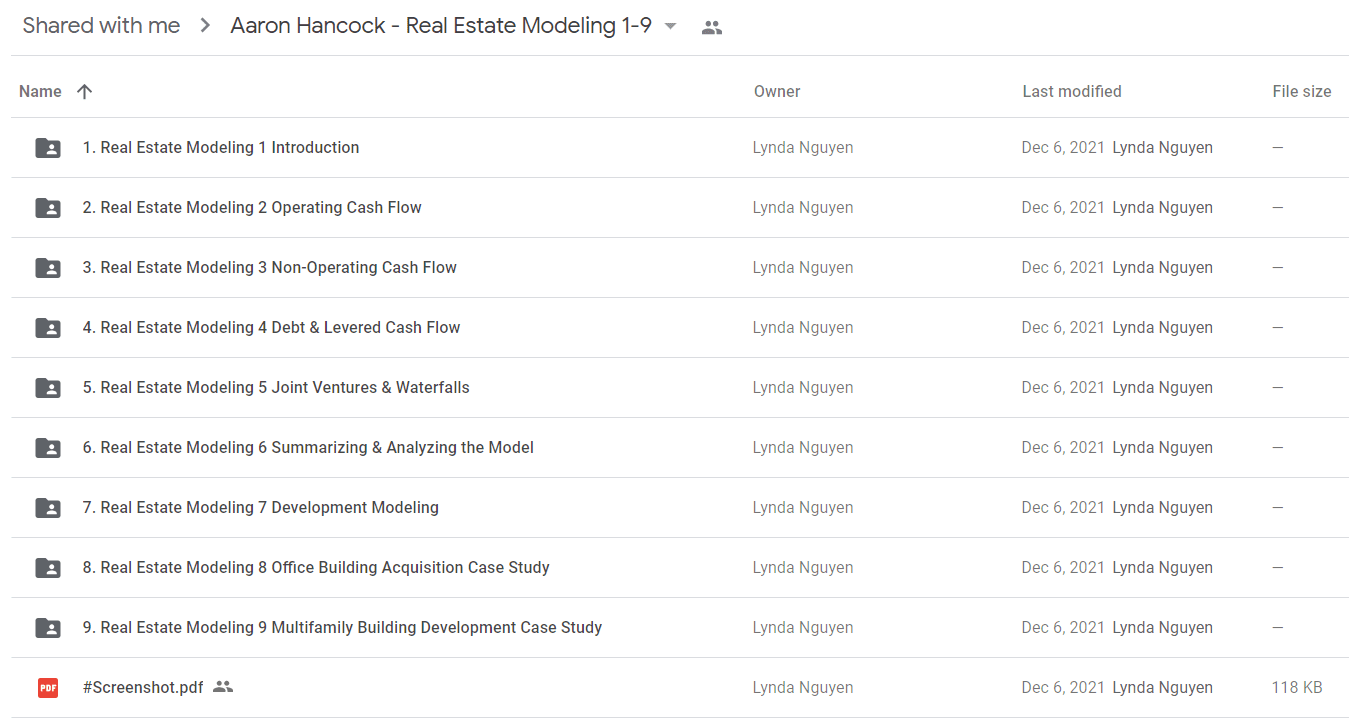Click folder icon for 8. Office Building Acquisition

click(48, 568)
